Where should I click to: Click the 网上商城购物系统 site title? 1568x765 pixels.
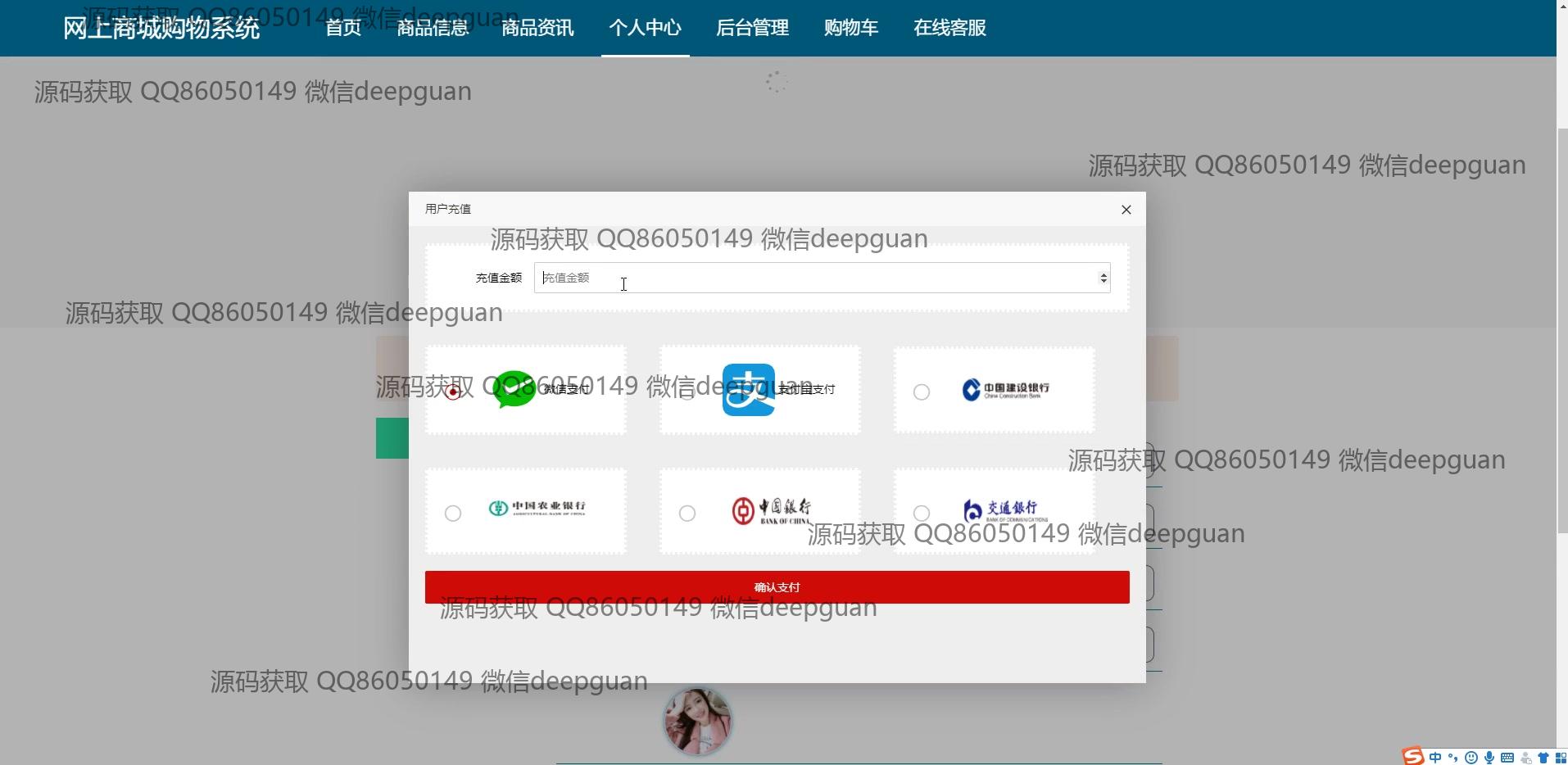161,29
